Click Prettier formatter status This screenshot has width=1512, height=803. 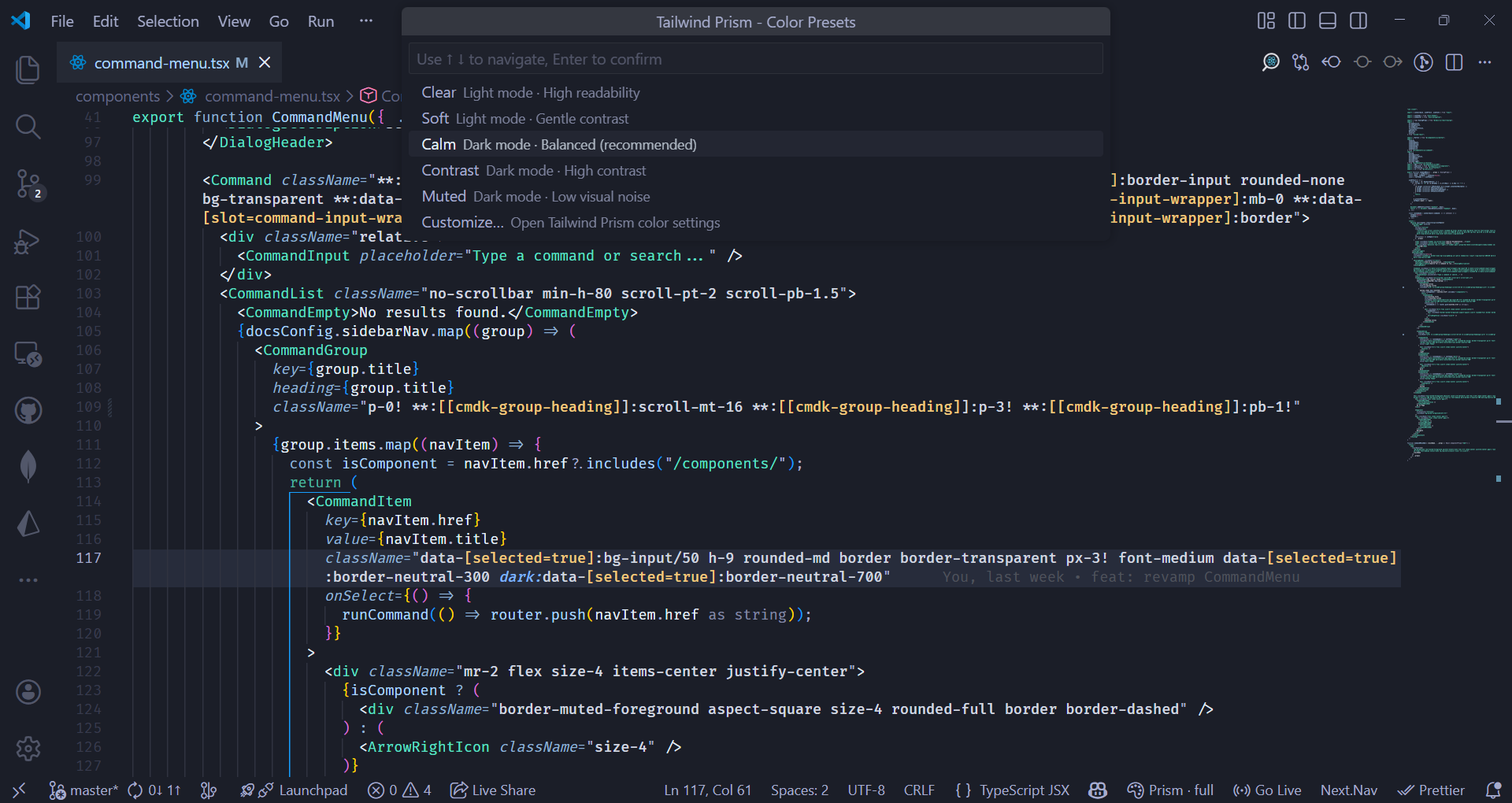[x=1431, y=790]
